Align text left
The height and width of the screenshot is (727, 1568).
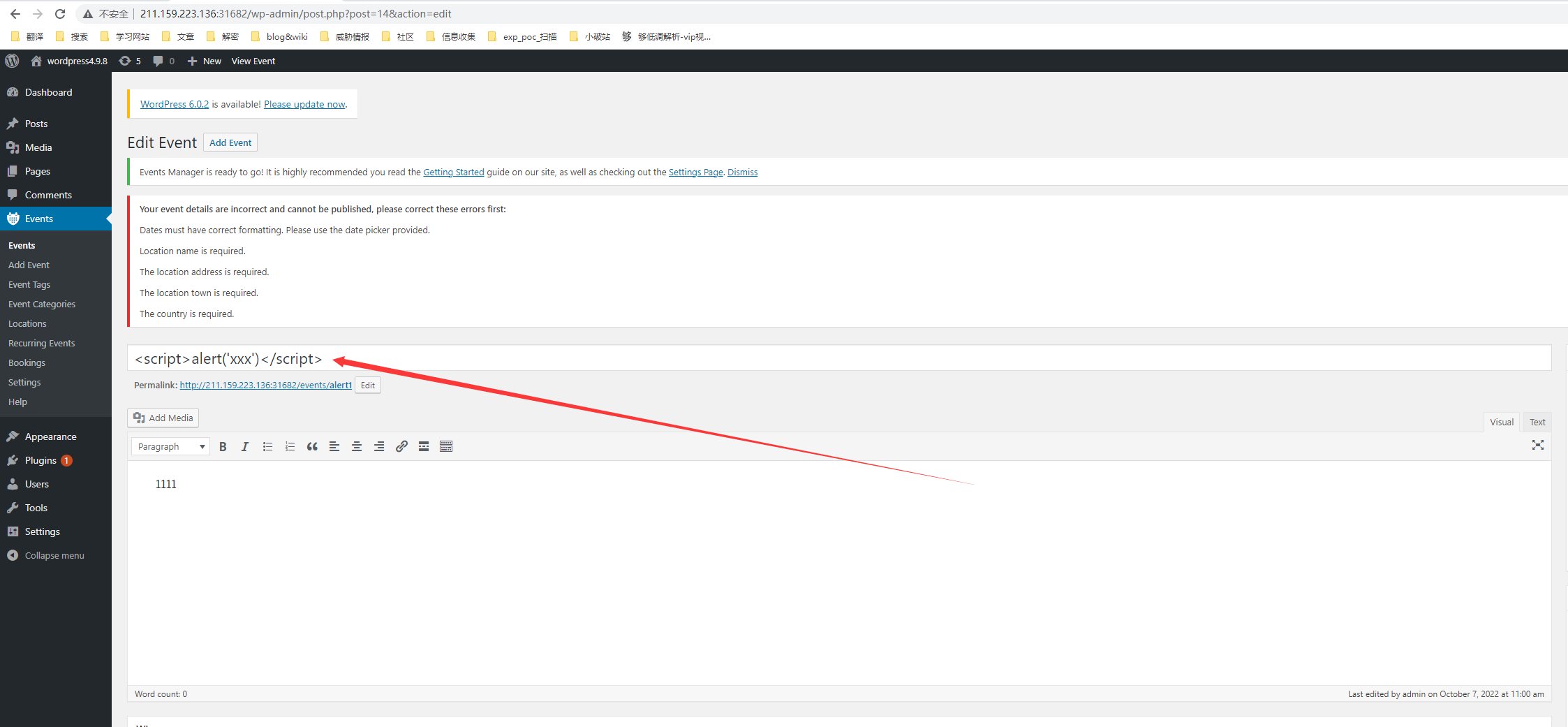334,446
